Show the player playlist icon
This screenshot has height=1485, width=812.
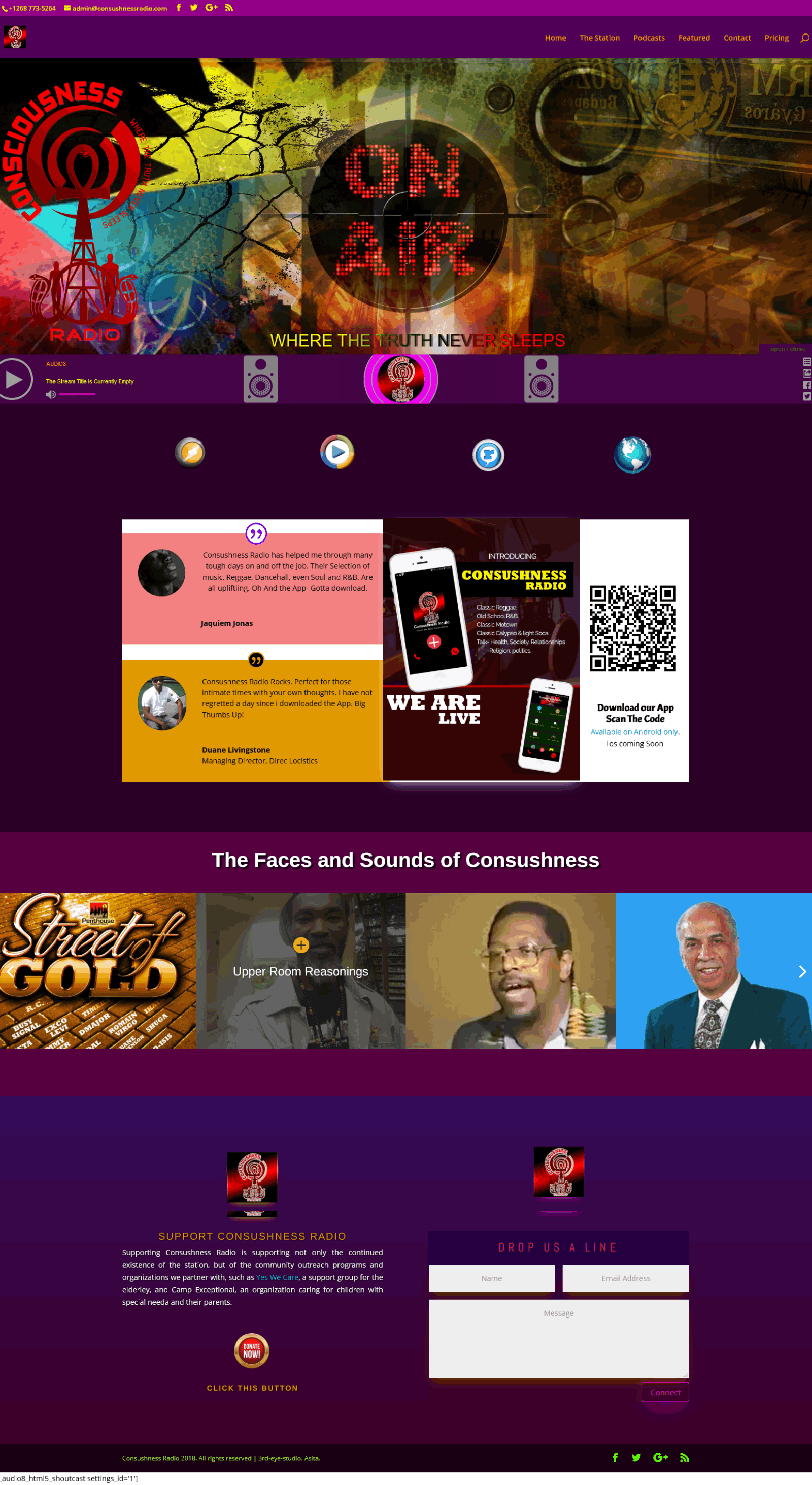tap(807, 362)
